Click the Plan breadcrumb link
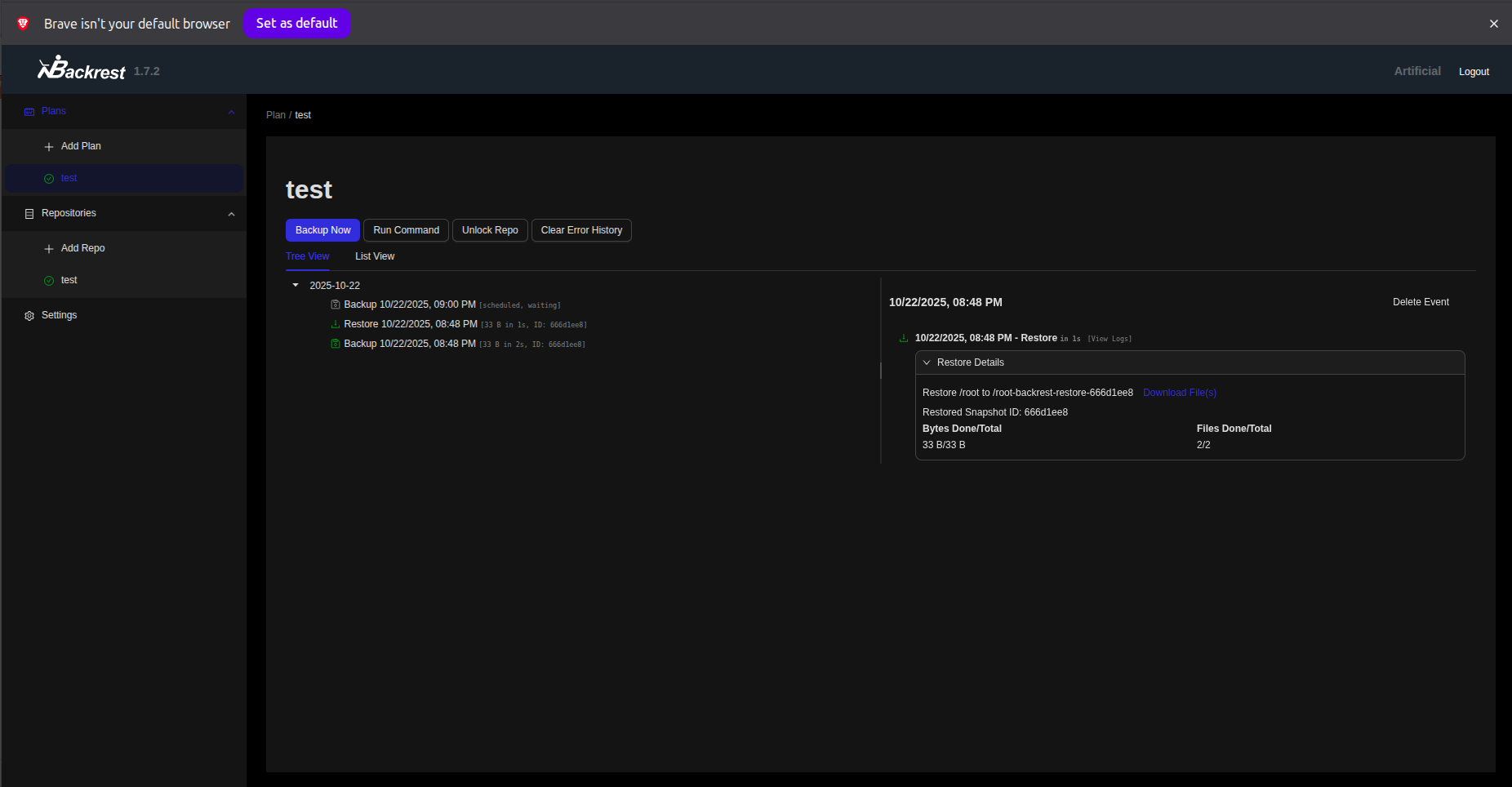This screenshot has height=787, width=1512. point(276,115)
